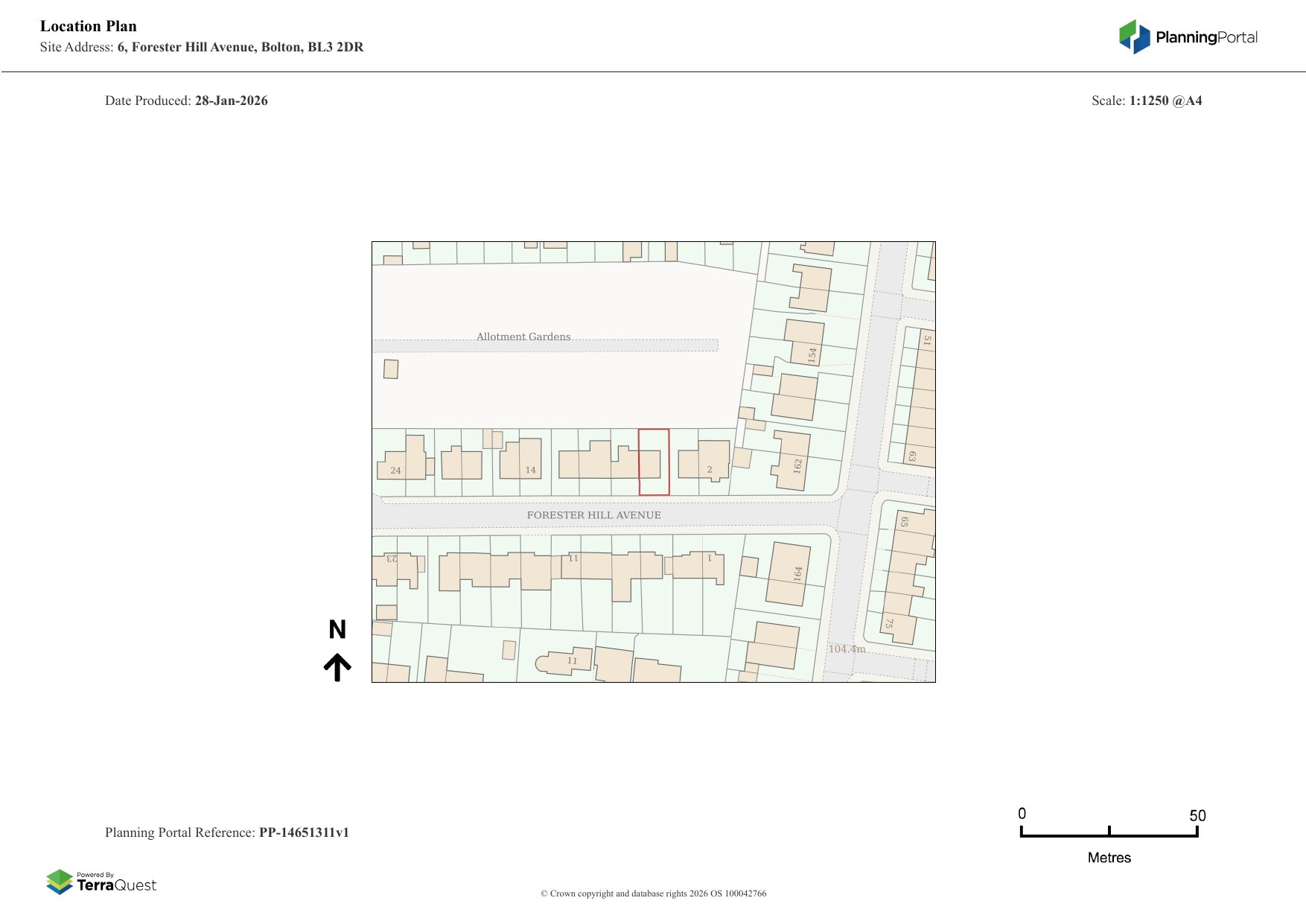Viewport: 1306px width, 924px height.
Task: Click the 104.4m spot height label
Action: coord(847,649)
